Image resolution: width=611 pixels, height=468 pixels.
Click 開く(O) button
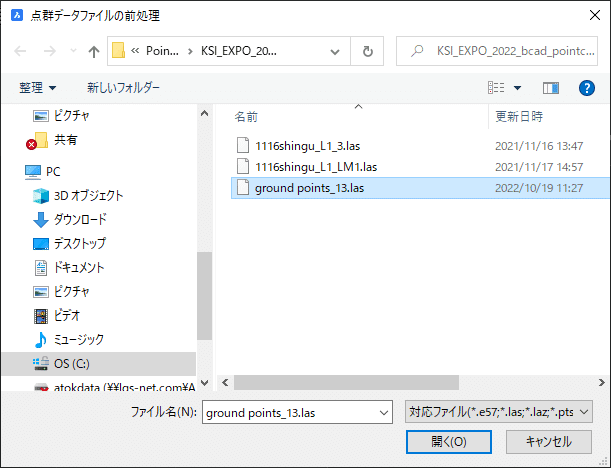tap(449, 442)
